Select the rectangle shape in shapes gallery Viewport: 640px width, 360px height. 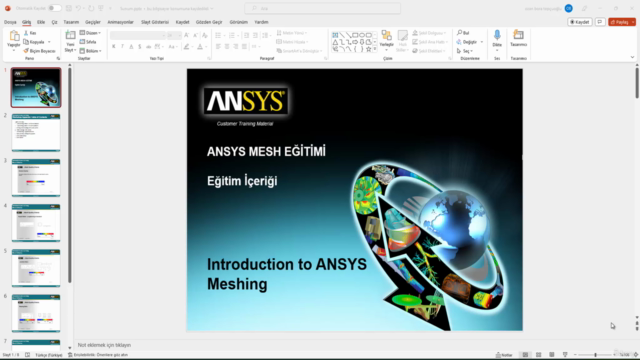[355, 36]
